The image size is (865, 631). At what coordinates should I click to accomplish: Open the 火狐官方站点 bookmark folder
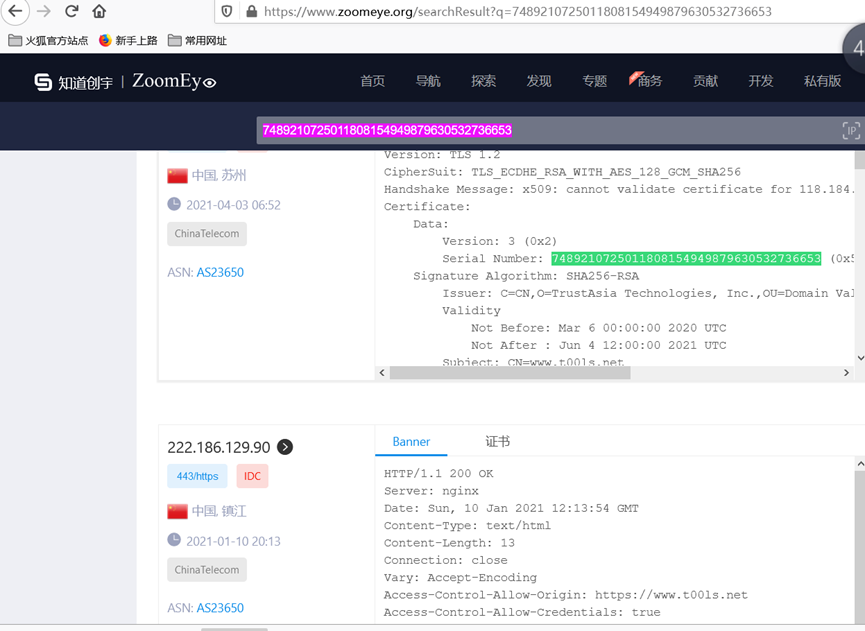[x=48, y=40]
